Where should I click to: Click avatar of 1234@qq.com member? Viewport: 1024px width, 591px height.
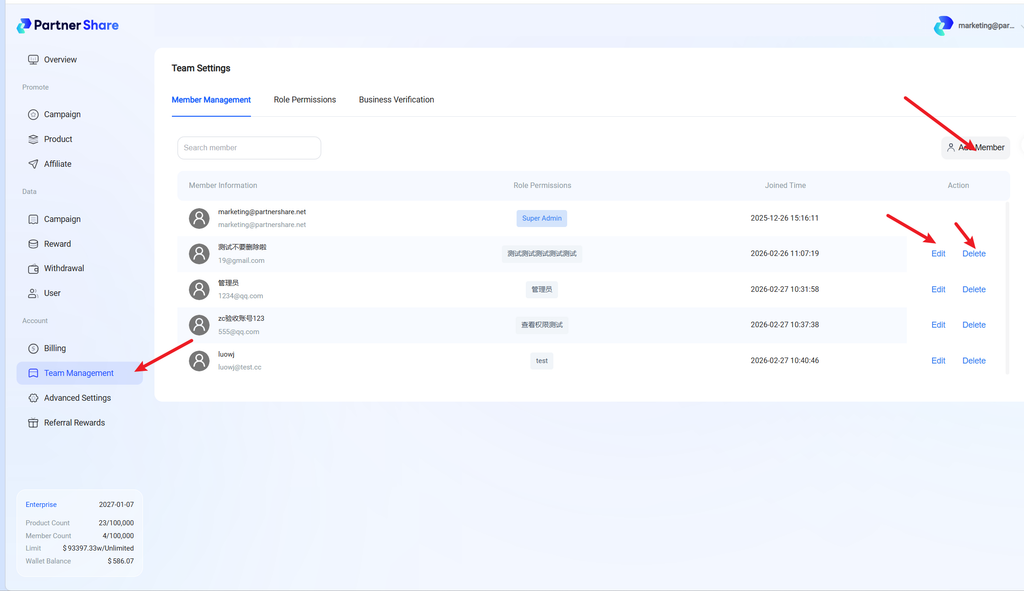pyautogui.click(x=199, y=289)
